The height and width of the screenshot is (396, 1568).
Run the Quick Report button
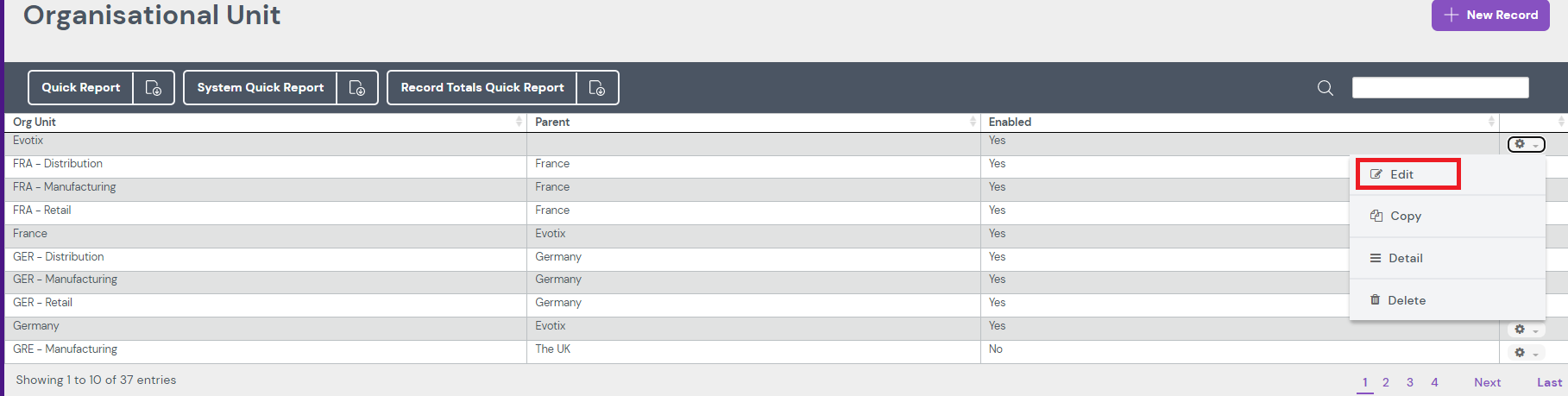[x=81, y=88]
